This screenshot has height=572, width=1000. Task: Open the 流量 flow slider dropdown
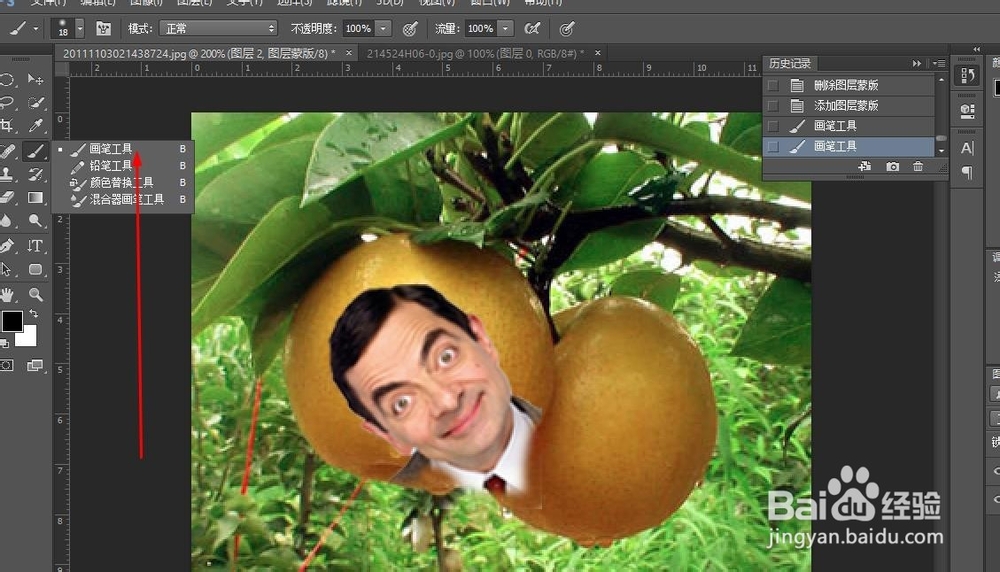505,29
